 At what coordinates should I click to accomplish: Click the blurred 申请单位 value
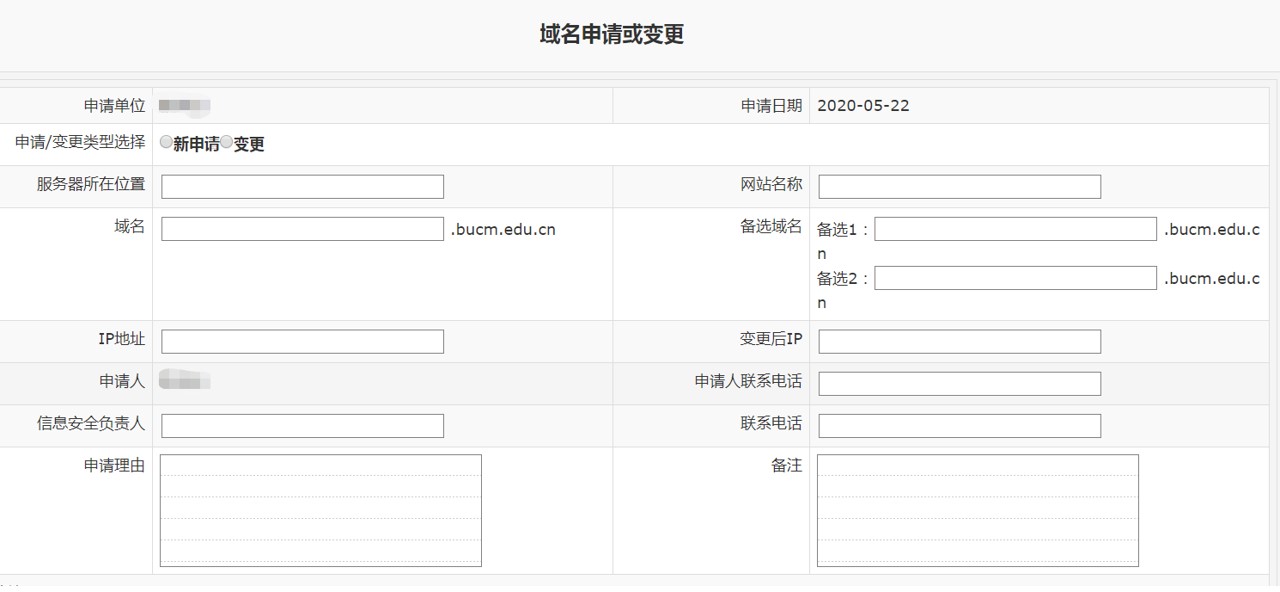(184, 105)
